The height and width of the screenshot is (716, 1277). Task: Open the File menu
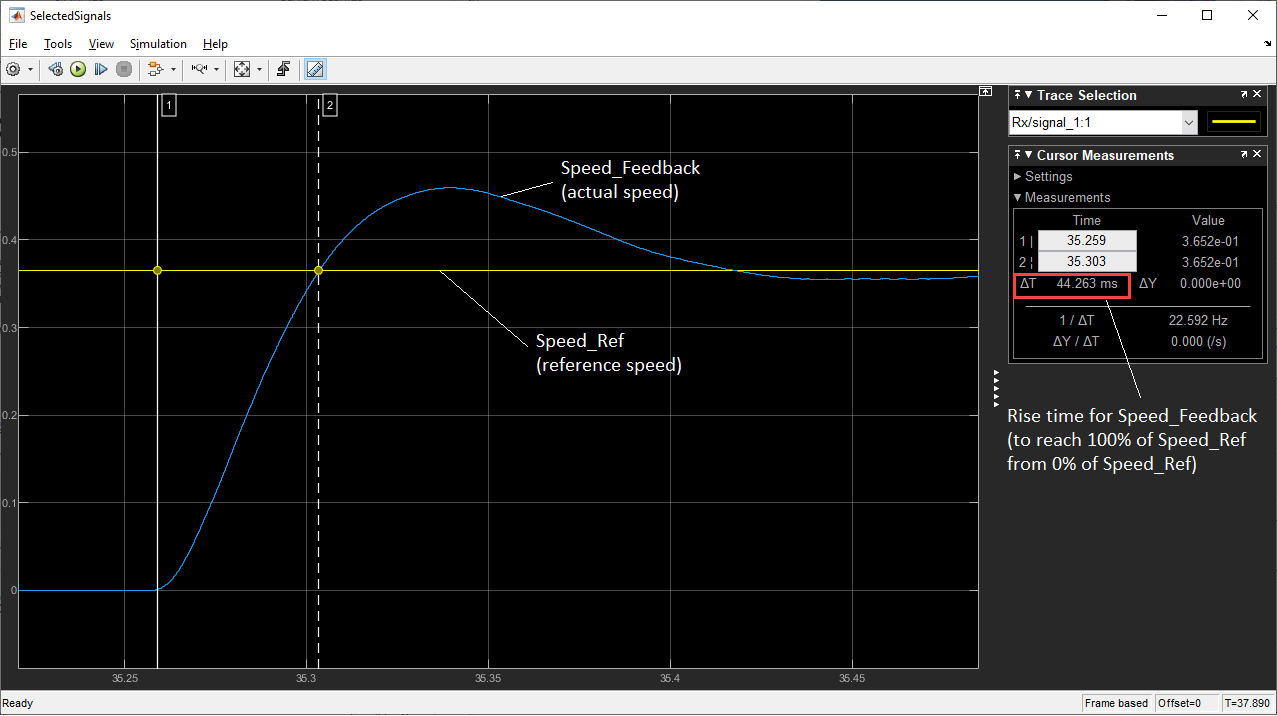coord(18,44)
